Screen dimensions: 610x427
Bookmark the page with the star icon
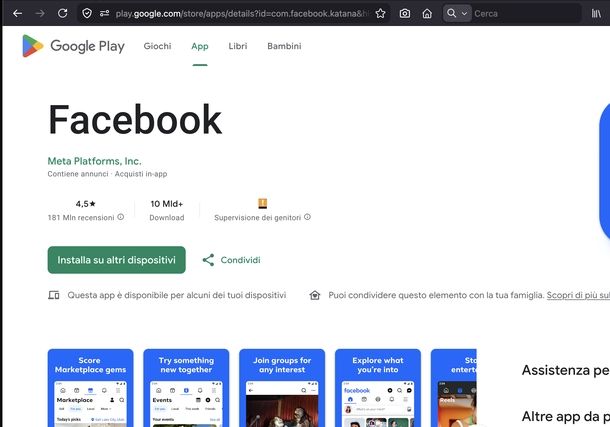click(x=380, y=14)
